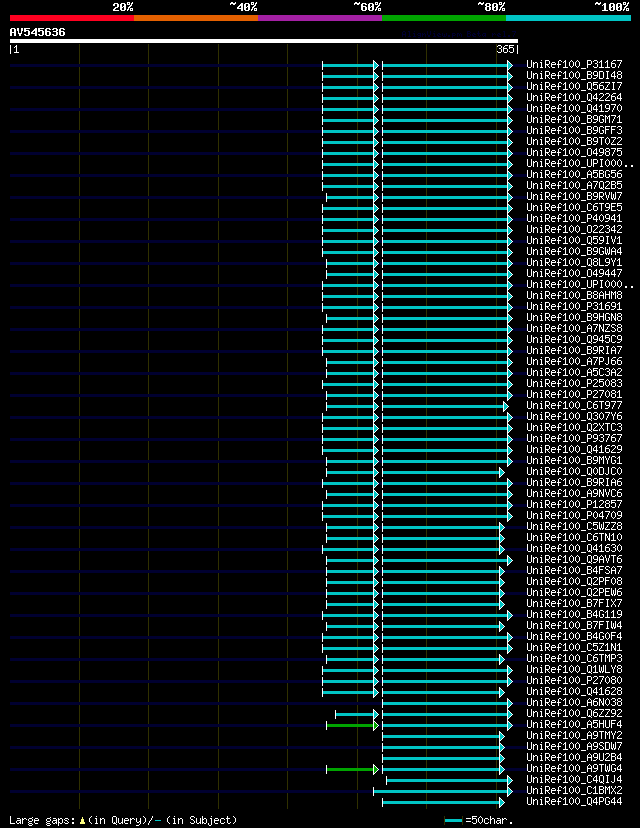Select hit label UniRef100_C4QIJ4
The image size is (640, 828).
click(574, 779)
